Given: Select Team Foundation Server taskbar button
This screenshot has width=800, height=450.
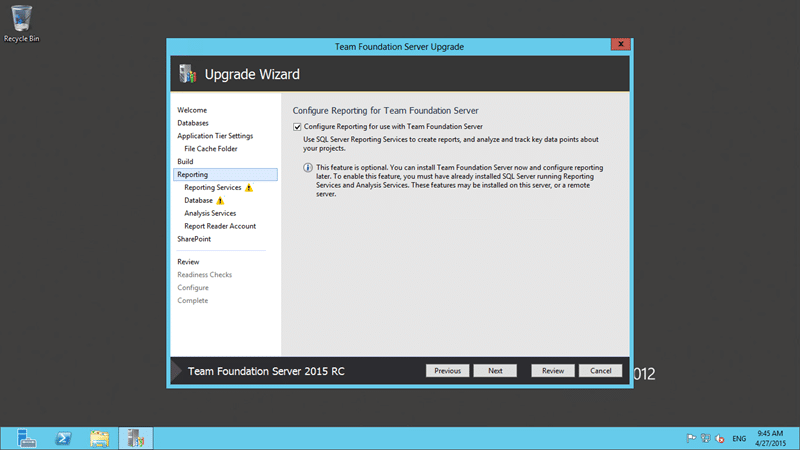Looking at the screenshot, I should click(x=136, y=438).
